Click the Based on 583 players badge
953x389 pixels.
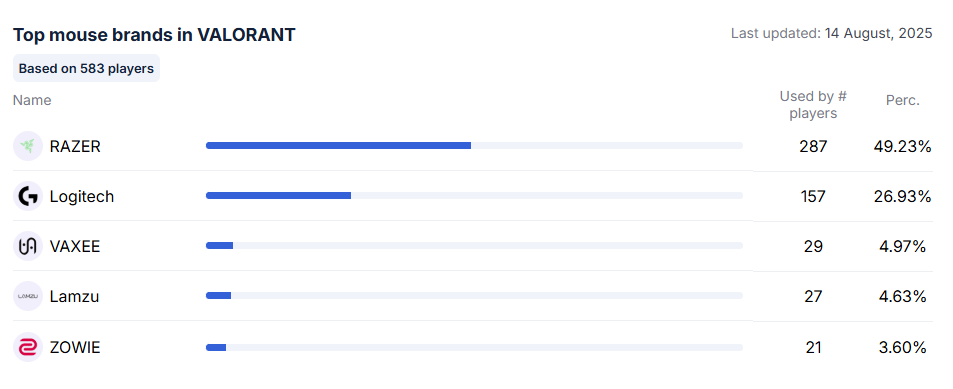pos(86,68)
